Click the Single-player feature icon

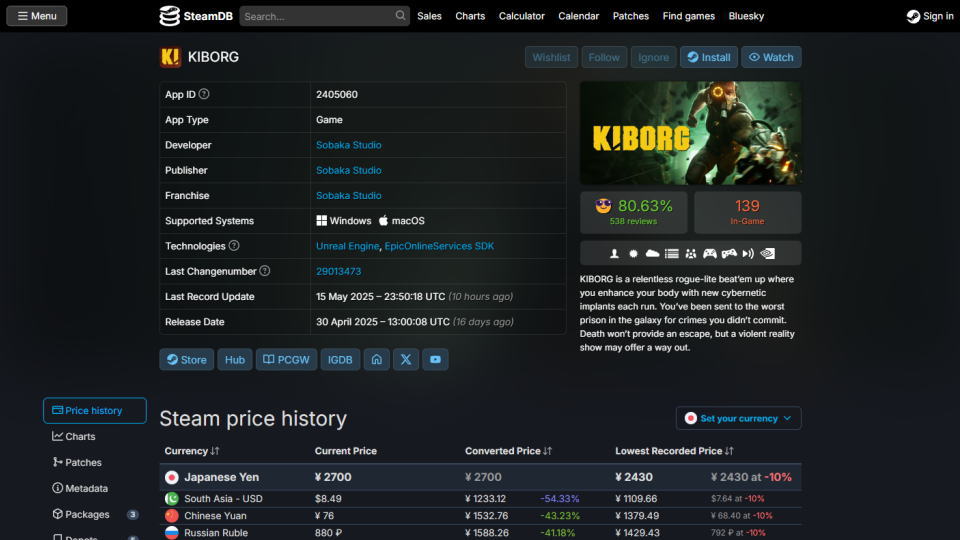click(x=614, y=253)
